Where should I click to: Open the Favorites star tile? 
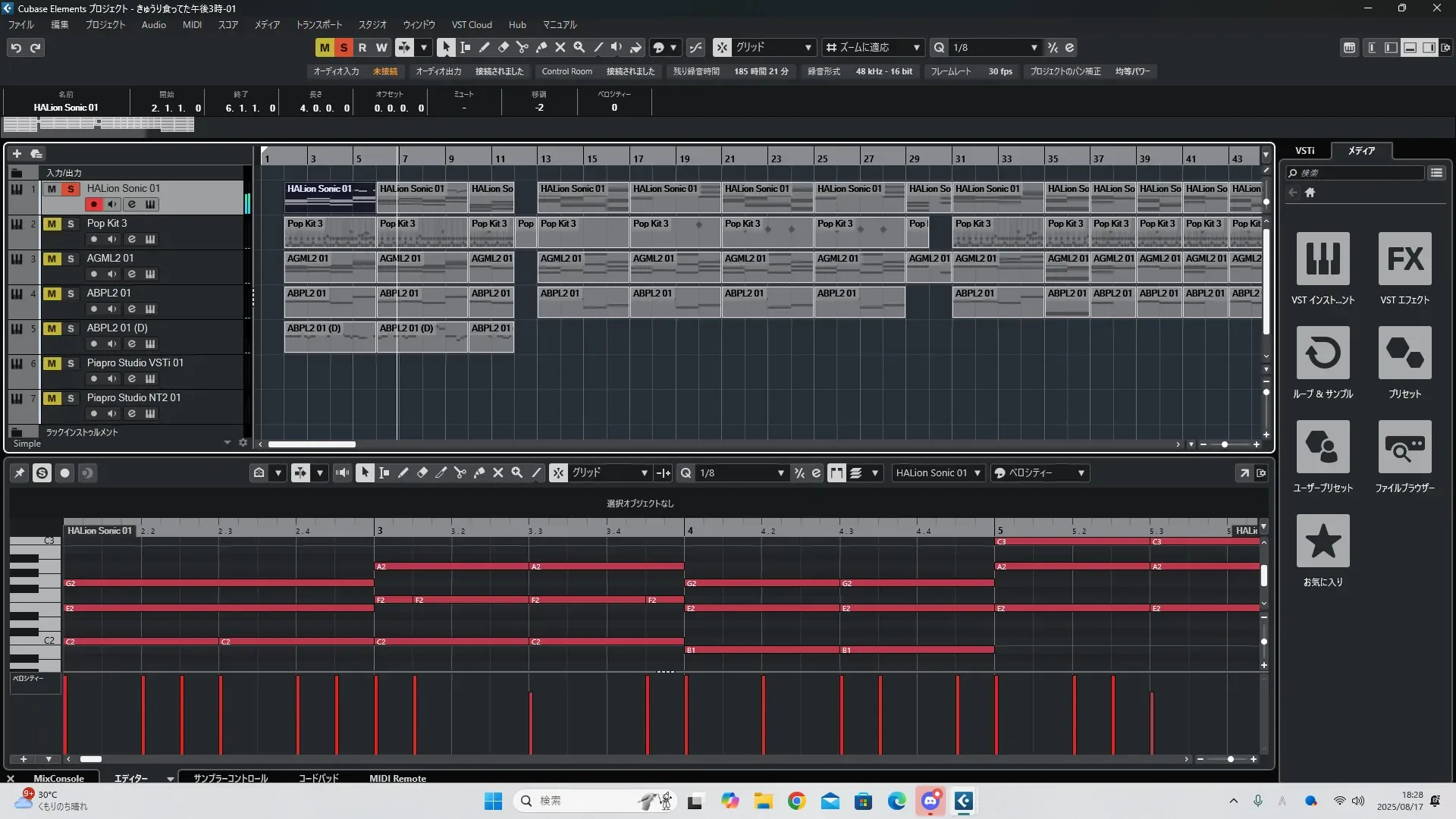tap(1323, 541)
